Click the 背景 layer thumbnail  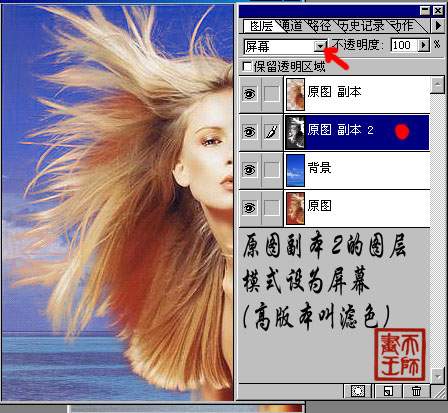295,170
